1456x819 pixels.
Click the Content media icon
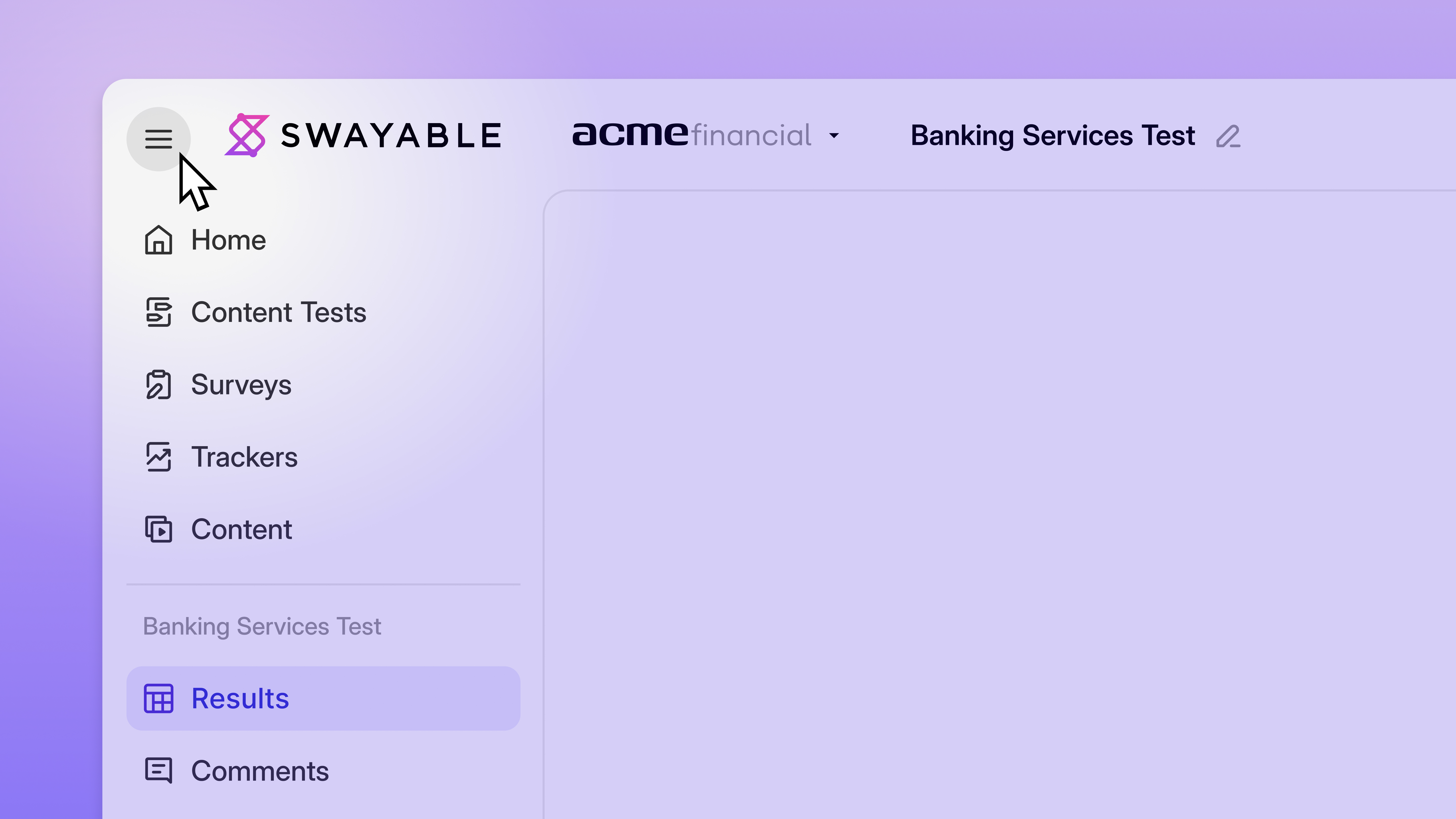click(x=158, y=530)
